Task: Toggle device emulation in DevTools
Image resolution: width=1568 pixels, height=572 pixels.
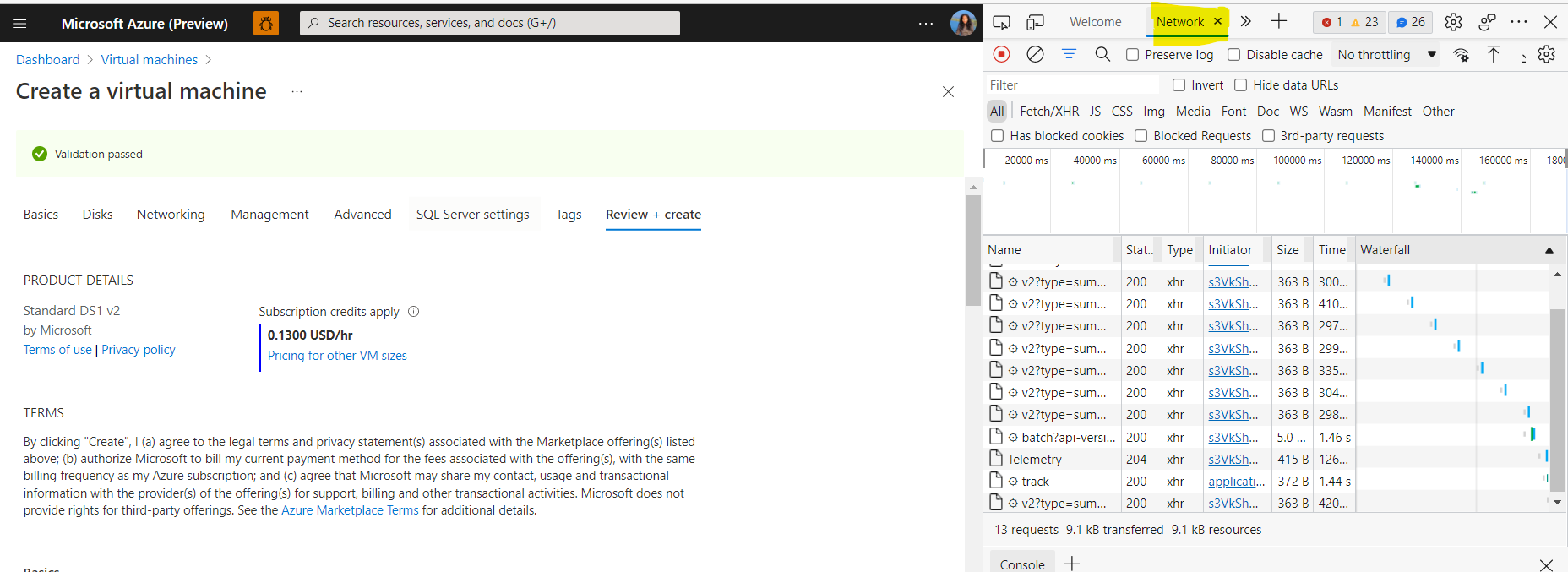Action: 1035,22
